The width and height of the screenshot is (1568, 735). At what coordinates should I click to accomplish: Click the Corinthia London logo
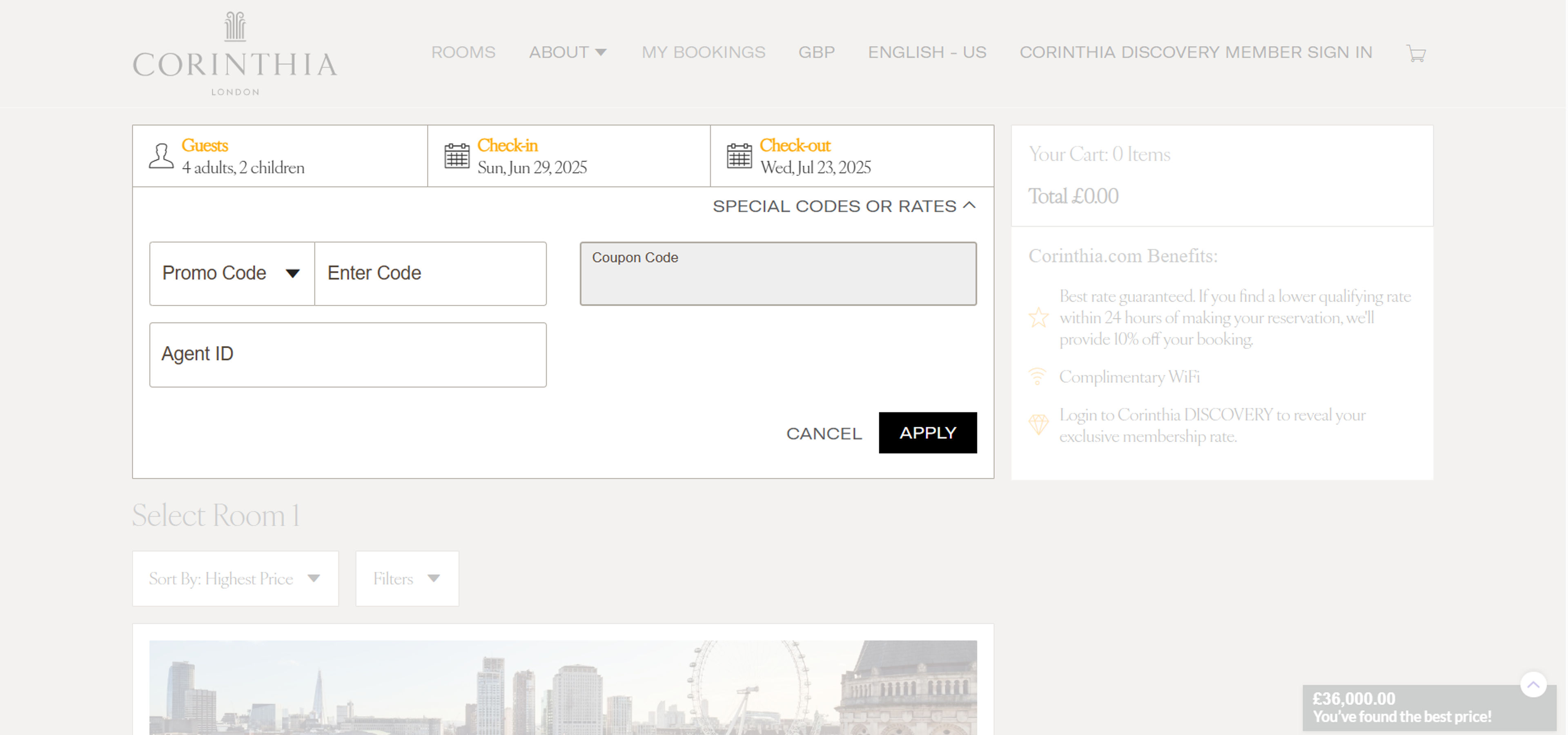(235, 53)
